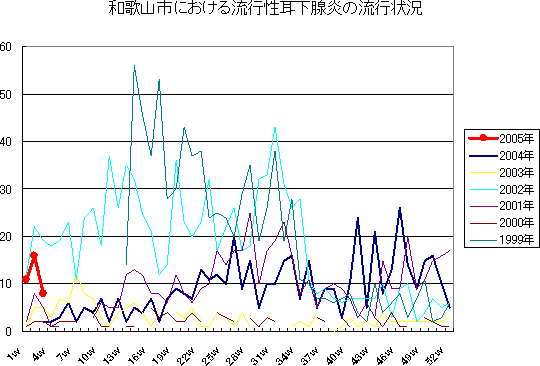The height and width of the screenshot is (366, 540).
Task: Click the dark blue 2004年 legend line
Action: pos(483,156)
